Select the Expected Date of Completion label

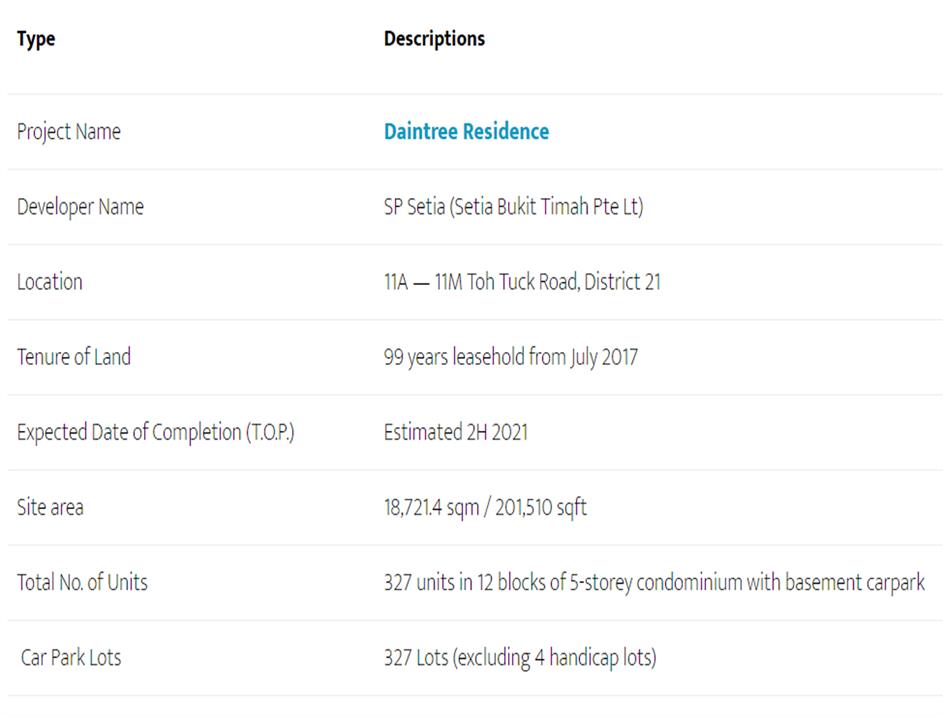156,433
